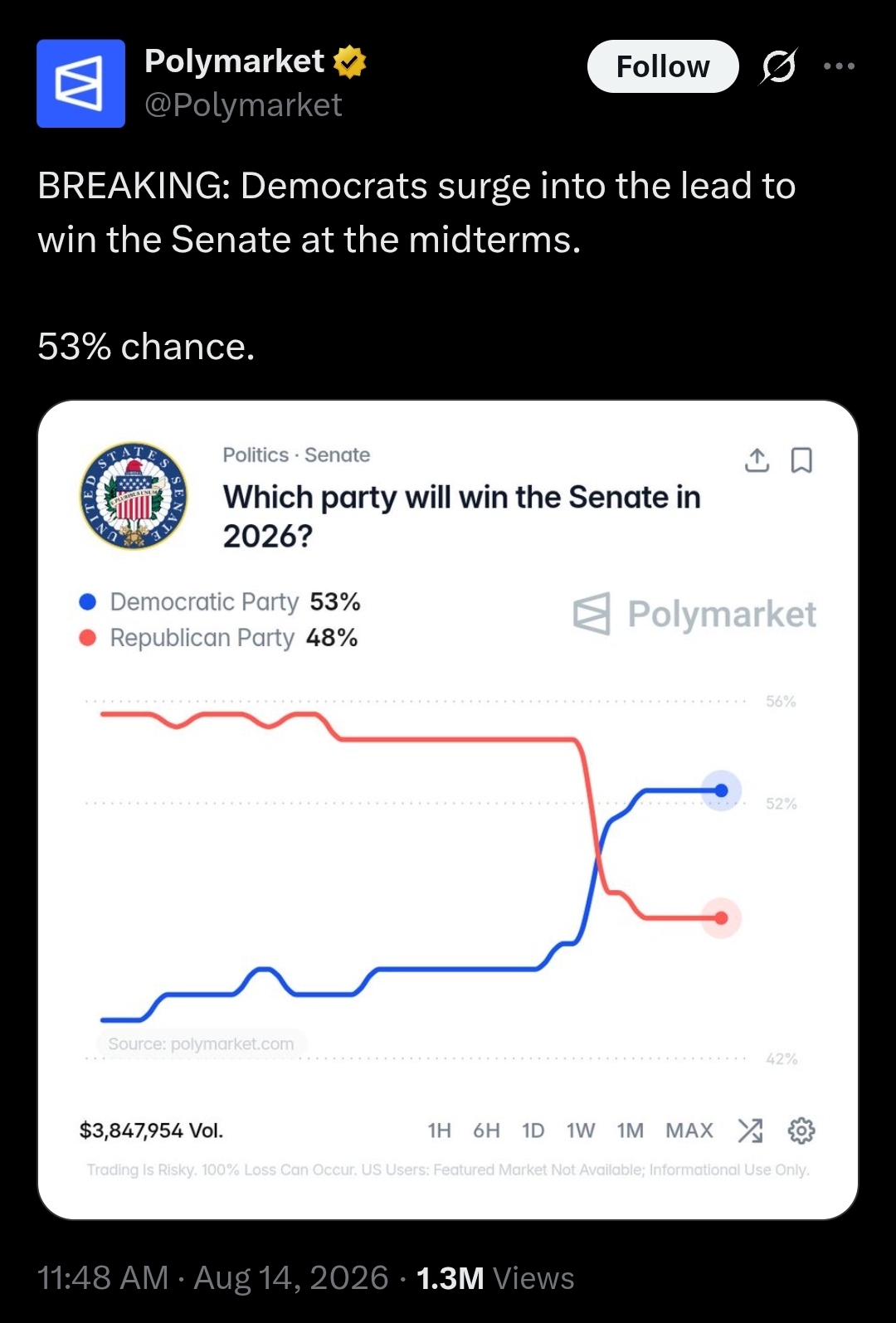Bookmark the Senate market
Viewport: 896px width, 1323px height.
[x=801, y=460]
